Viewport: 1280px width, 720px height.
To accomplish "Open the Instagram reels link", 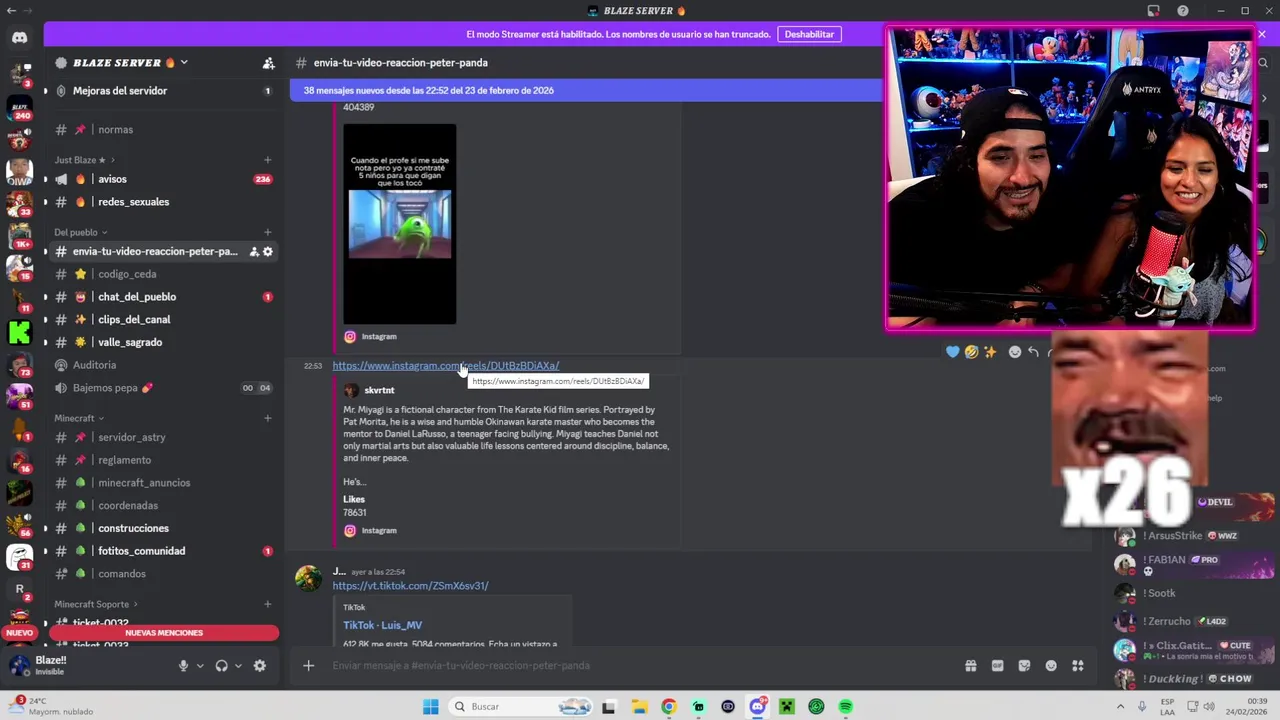I will tap(445, 366).
